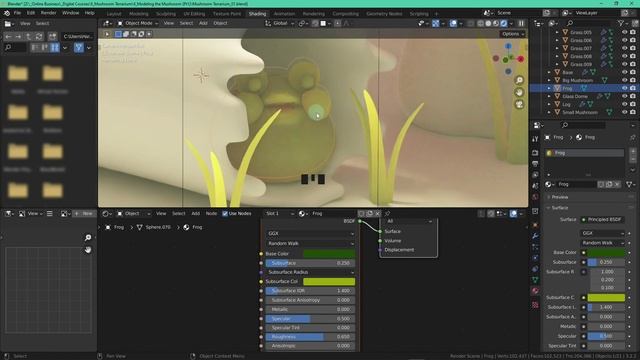This screenshot has height=360, width=640.
Task: Enable rendered viewport shading mode
Action: pos(504,23)
